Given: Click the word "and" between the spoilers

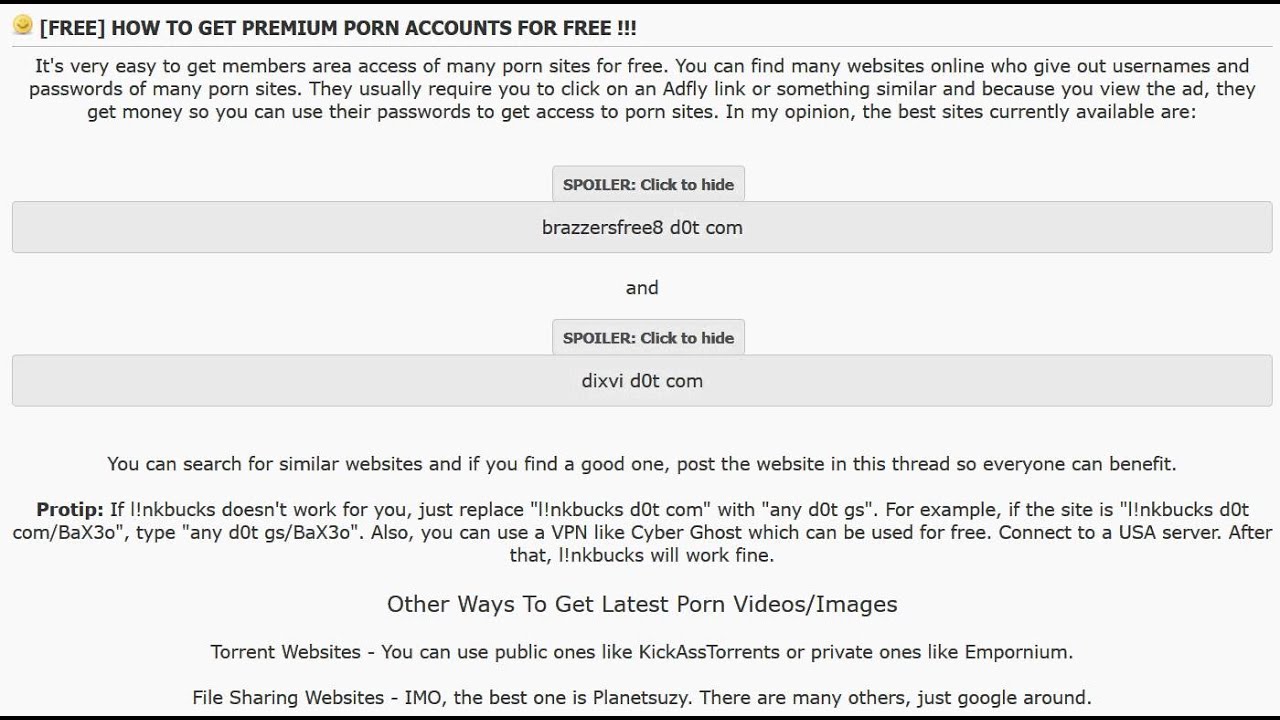Looking at the screenshot, I should 642,288.
